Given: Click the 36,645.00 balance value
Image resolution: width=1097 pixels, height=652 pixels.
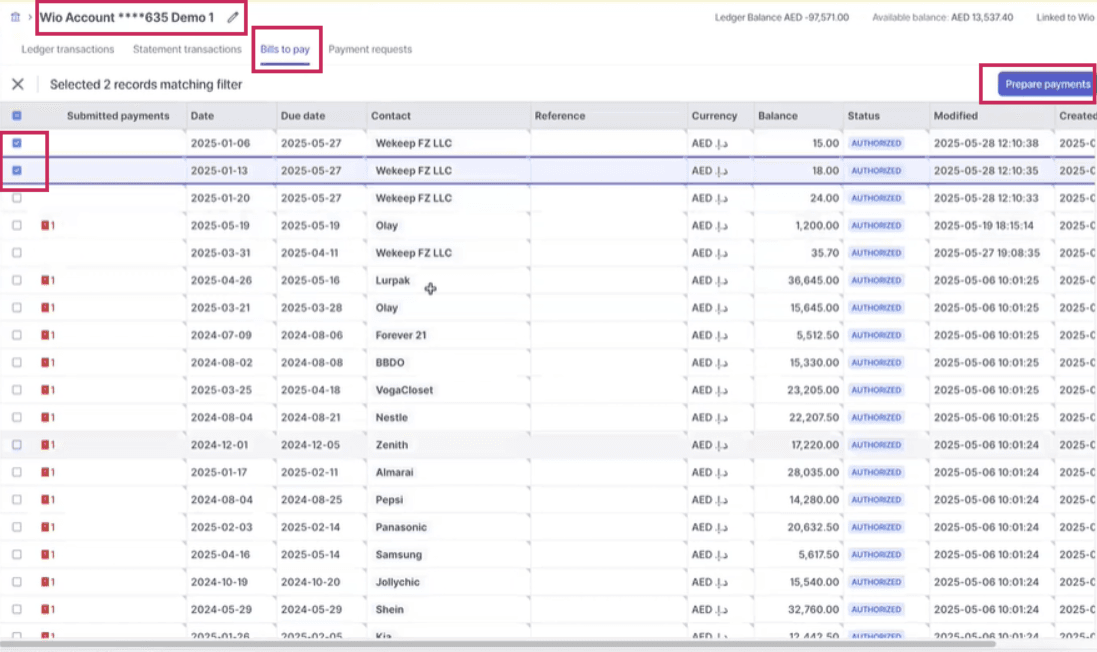Looking at the screenshot, I should (813, 280).
